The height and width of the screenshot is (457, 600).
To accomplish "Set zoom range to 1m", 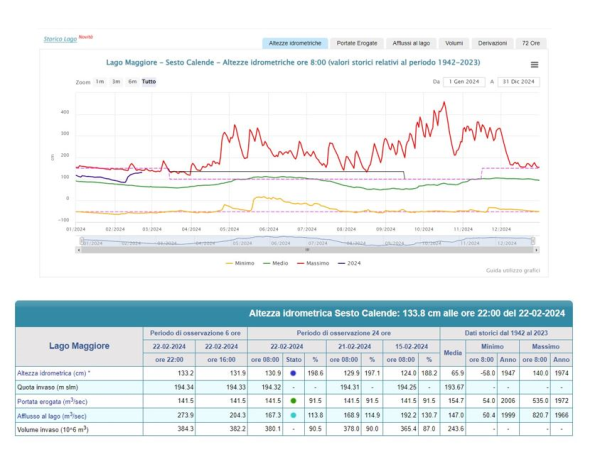I will point(100,81).
